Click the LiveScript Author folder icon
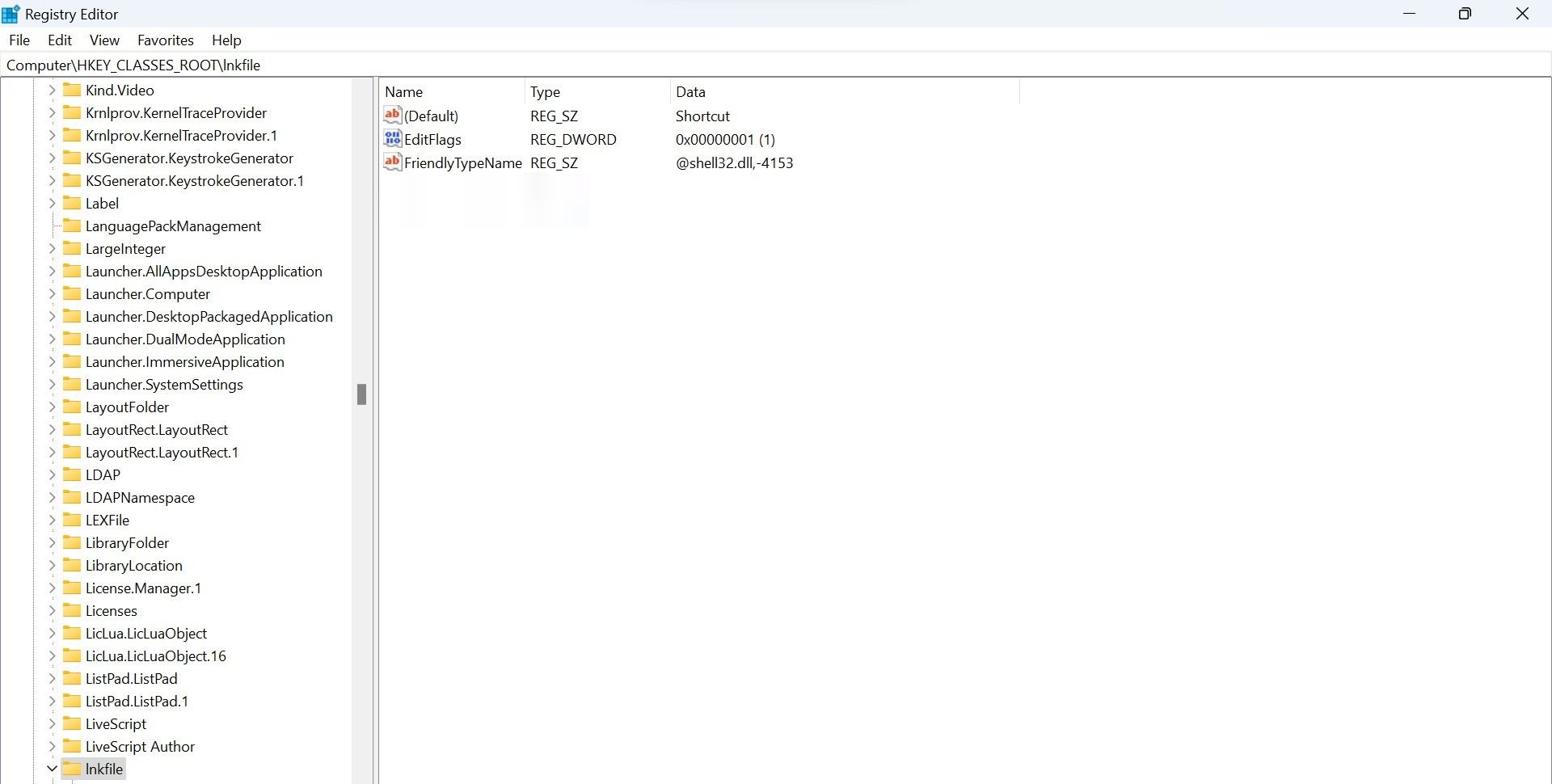The width and height of the screenshot is (1552, 784). point(72,746)
